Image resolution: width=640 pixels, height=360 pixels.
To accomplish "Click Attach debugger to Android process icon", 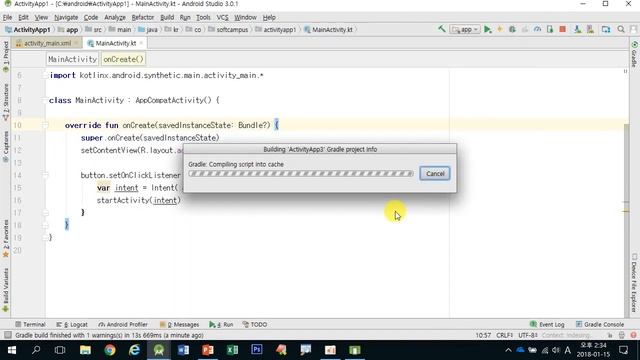I will [550, 29].
